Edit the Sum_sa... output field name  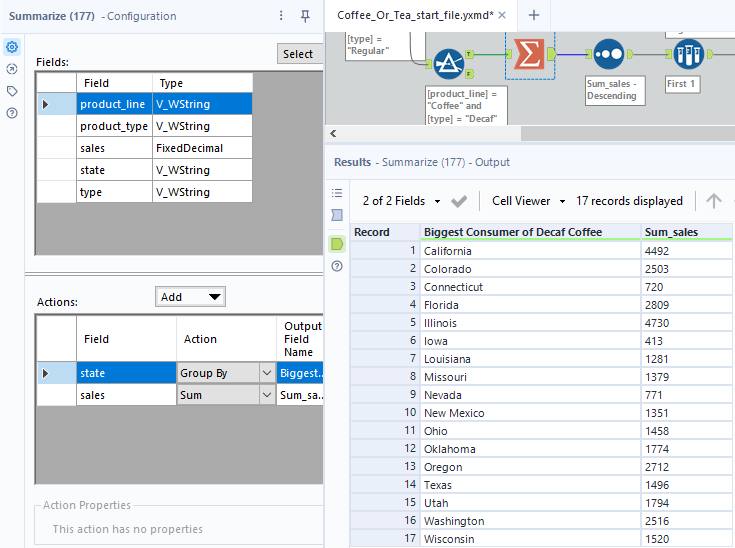300,395
